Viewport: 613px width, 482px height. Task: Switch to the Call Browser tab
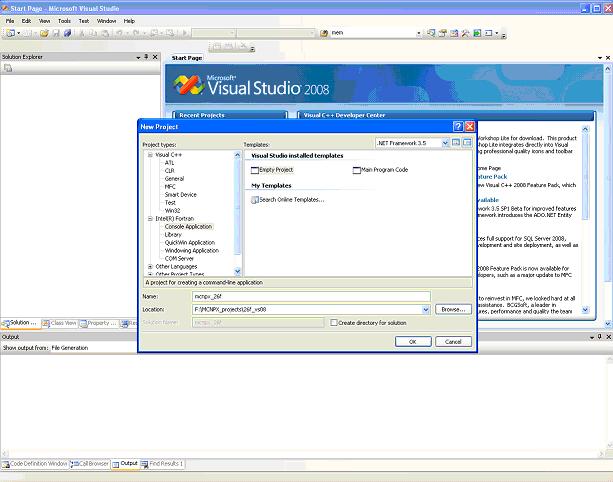point(90,464)
